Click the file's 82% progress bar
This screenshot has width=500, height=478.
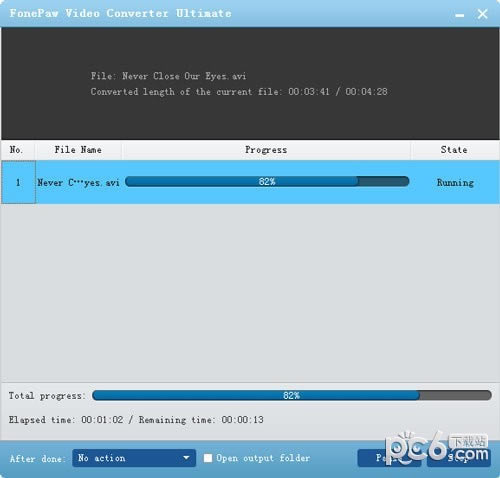click(267, 182)
